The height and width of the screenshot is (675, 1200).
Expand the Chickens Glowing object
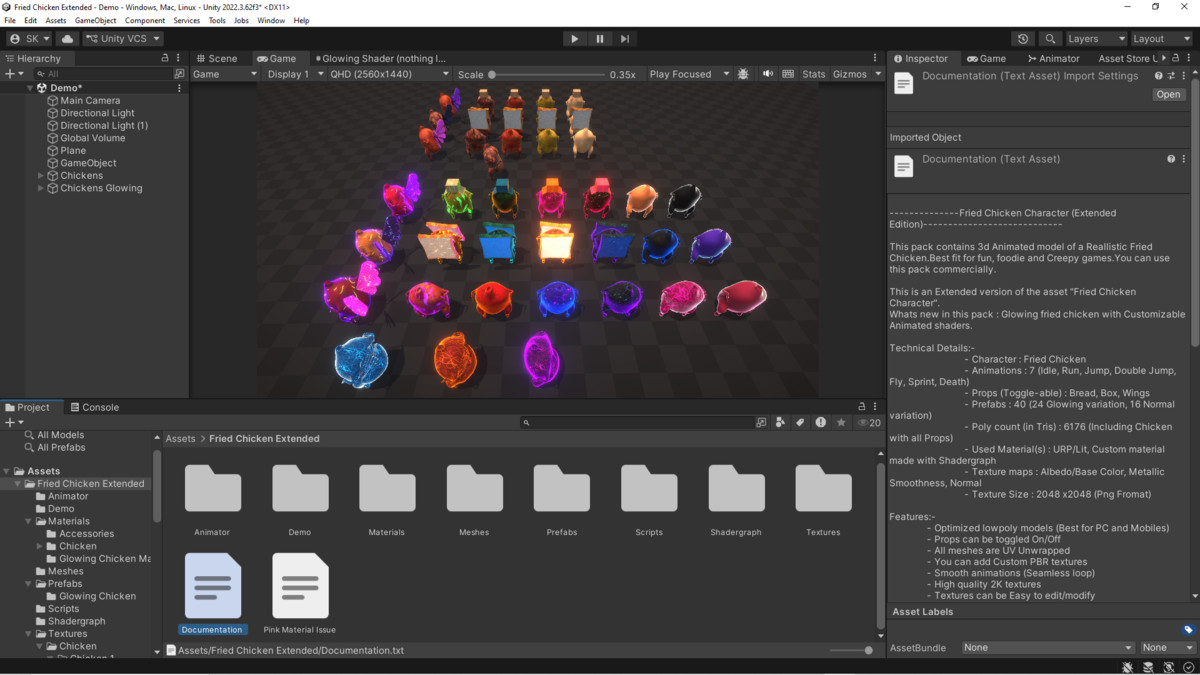point(41,188)
